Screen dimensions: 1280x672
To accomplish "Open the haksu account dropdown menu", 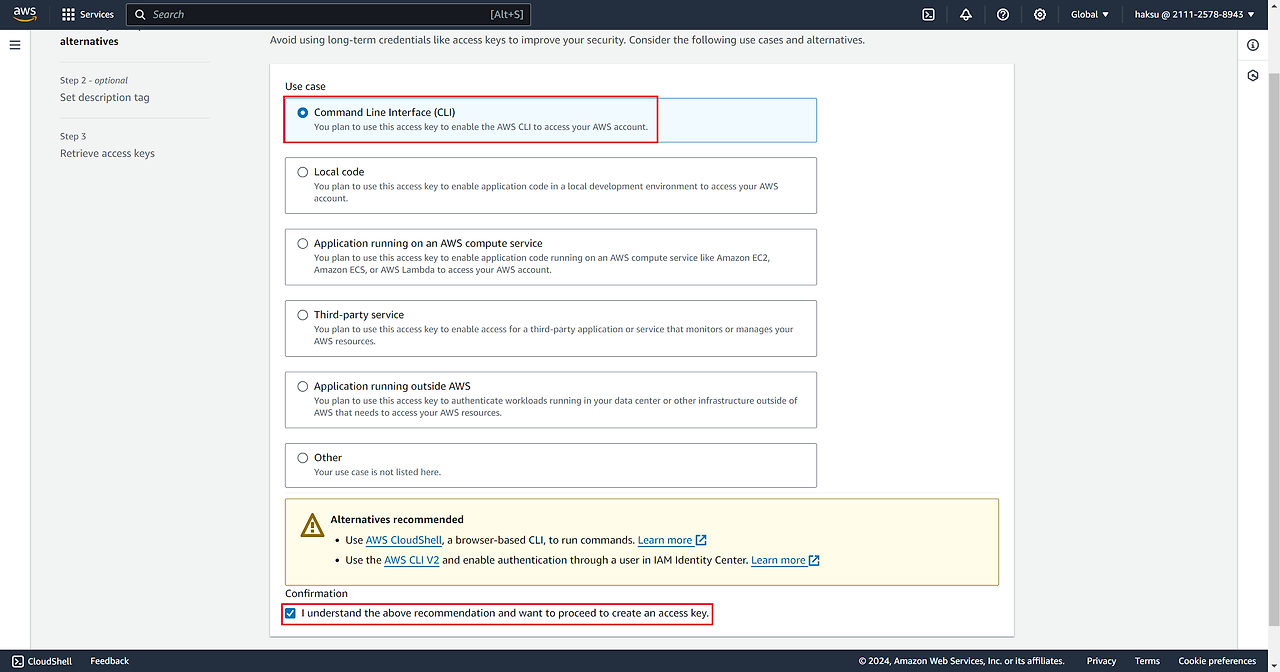I will tap(1194, 15).
